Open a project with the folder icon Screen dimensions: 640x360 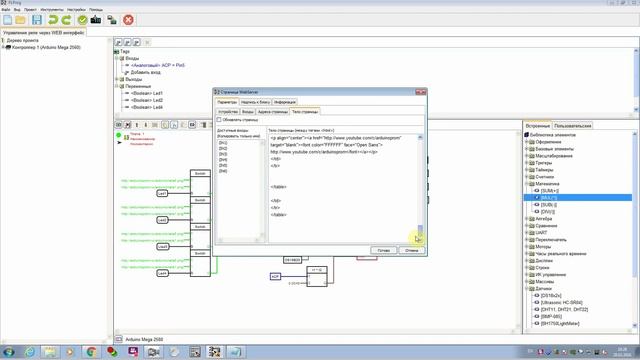[x=21, y=20]
